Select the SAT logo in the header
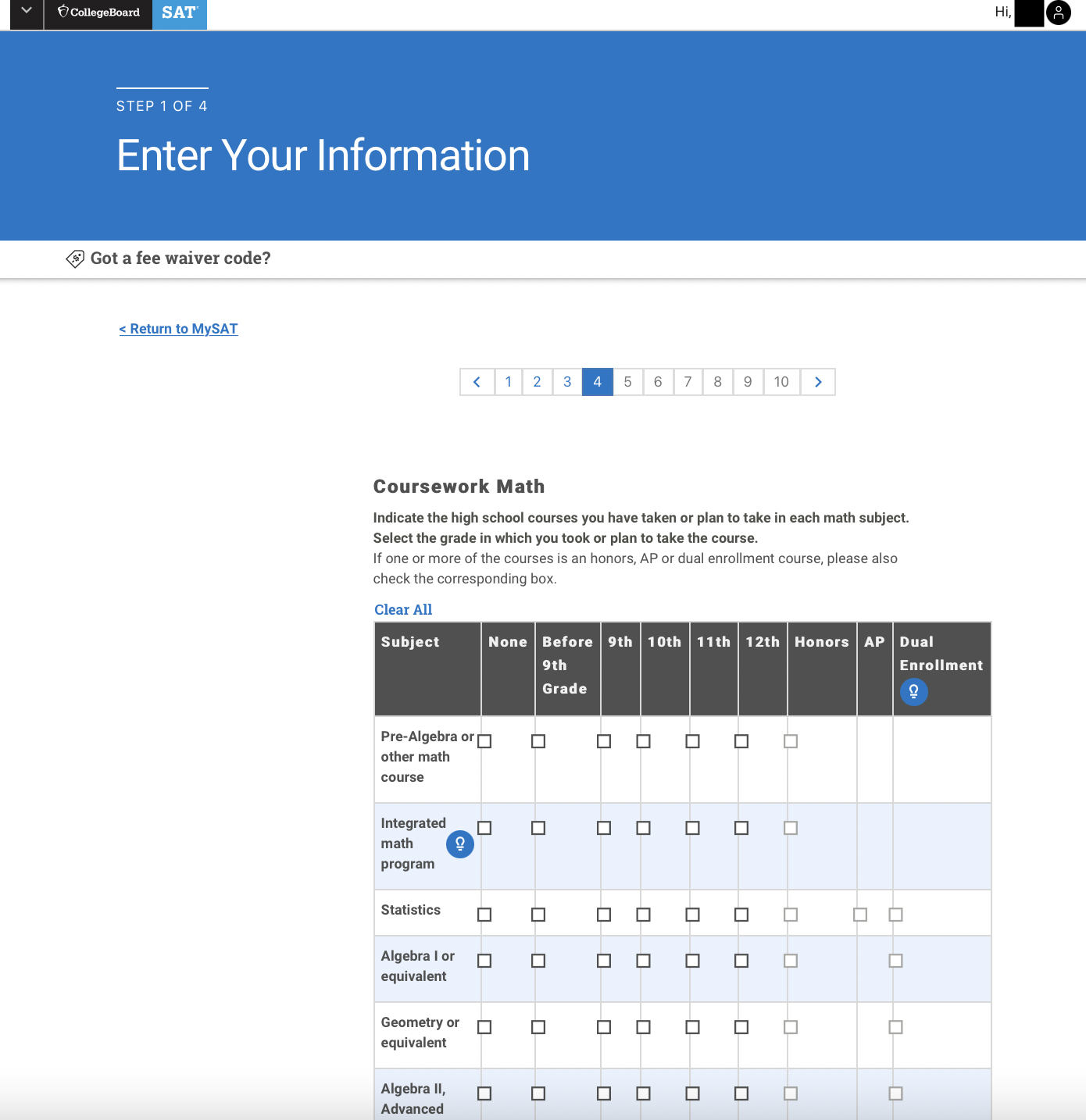Viewport: 1086px width, 1120px height. (178, 12)
